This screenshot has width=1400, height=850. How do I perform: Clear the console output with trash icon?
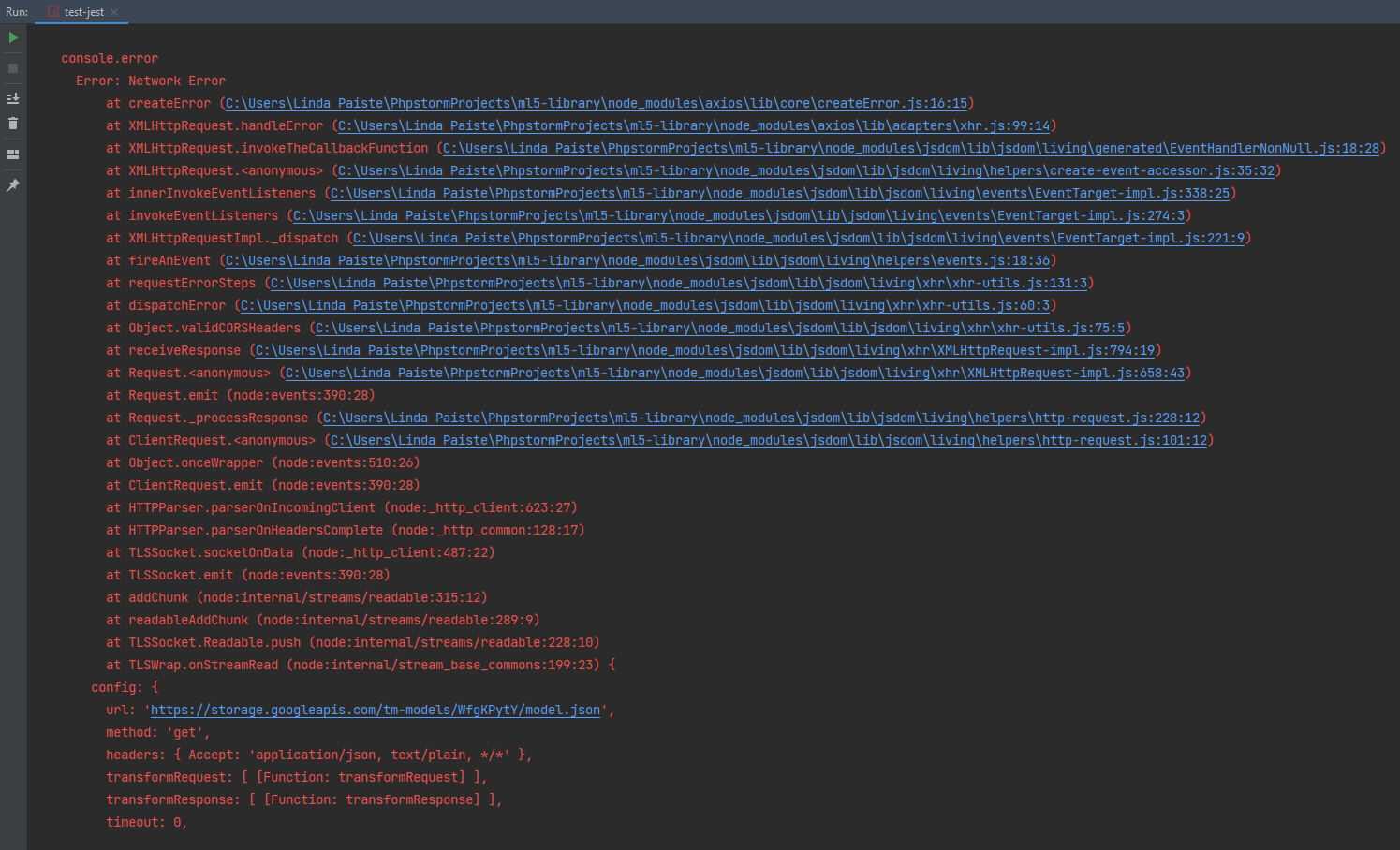coord(13,123)
